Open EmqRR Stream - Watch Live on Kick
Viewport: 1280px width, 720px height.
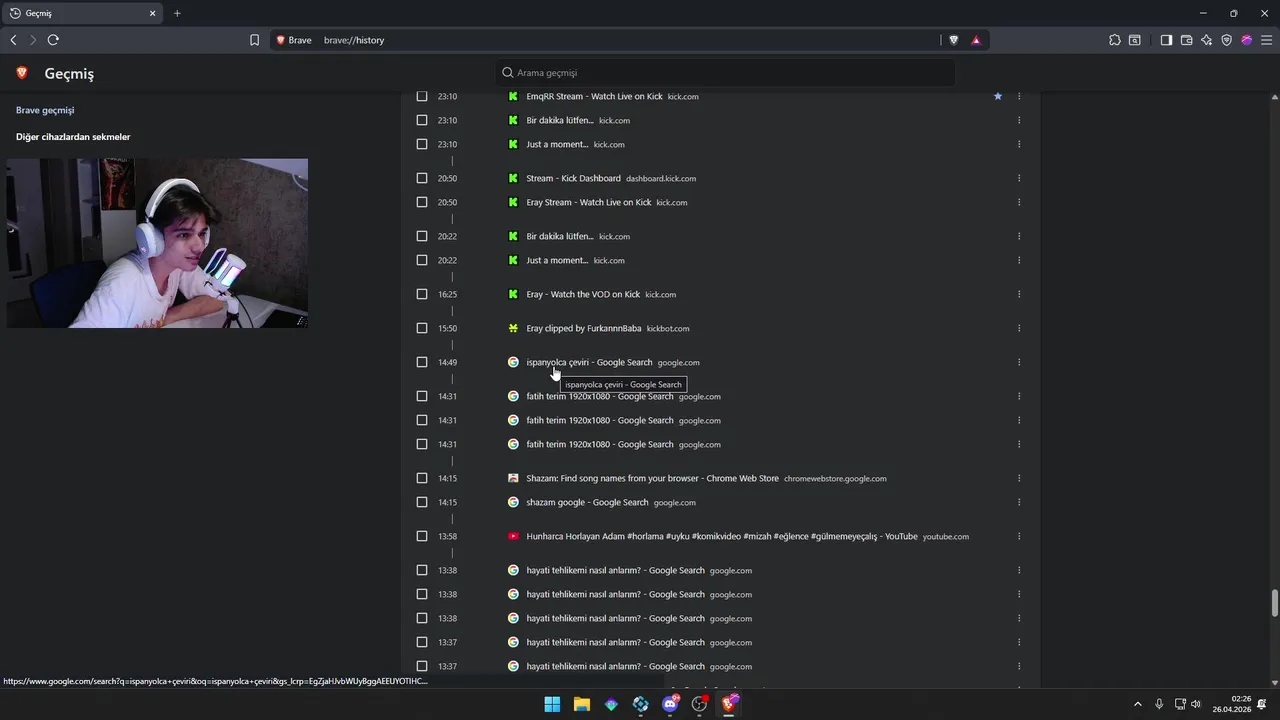(594, 96)
